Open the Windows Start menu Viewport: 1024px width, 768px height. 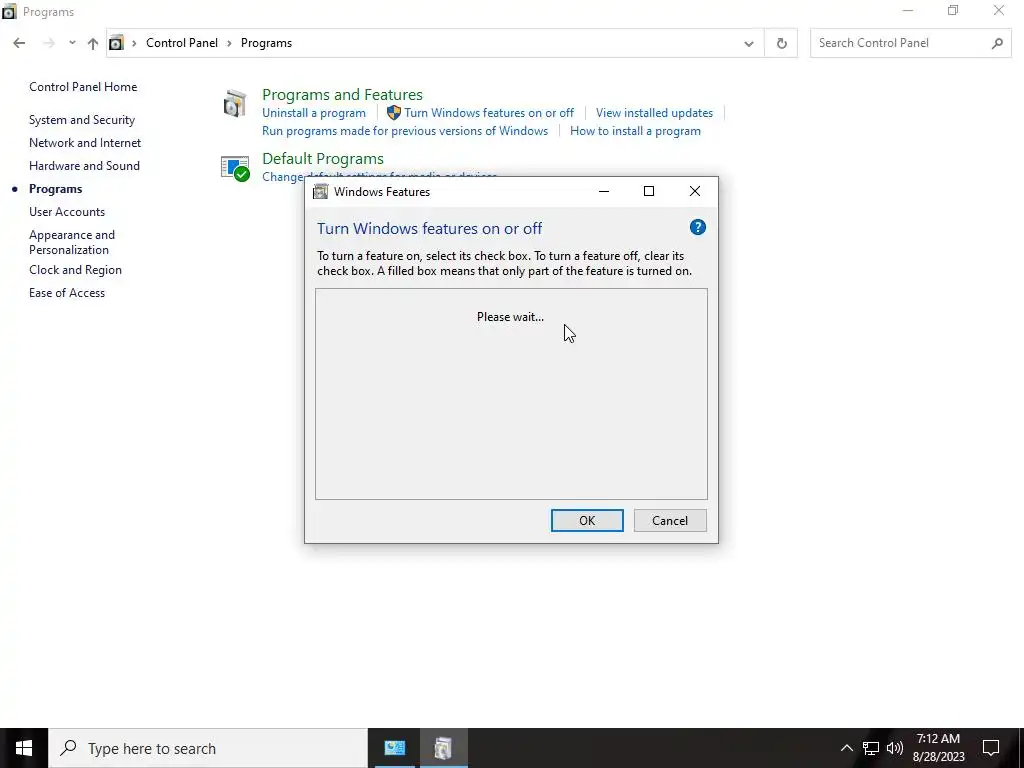click(x=24, y=748)
